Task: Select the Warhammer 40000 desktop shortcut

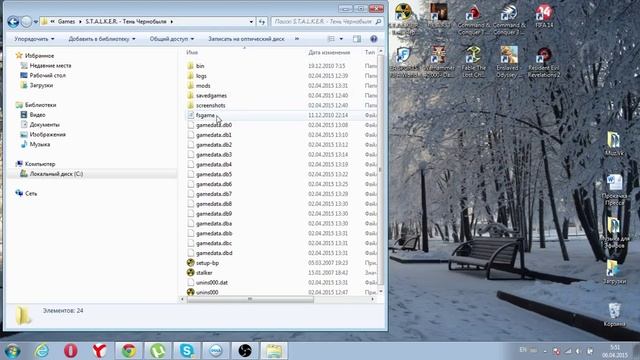Action: tap(439, 62)
